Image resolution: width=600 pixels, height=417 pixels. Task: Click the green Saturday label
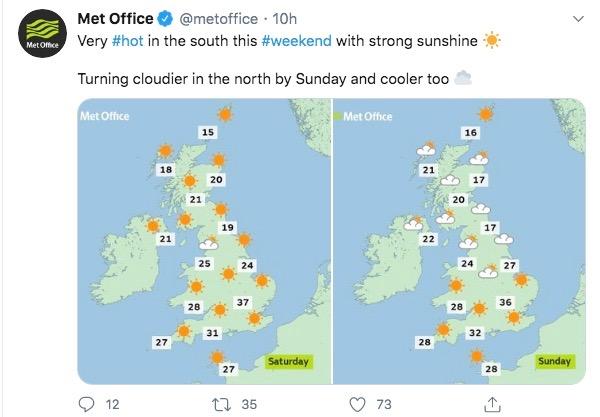289,362
